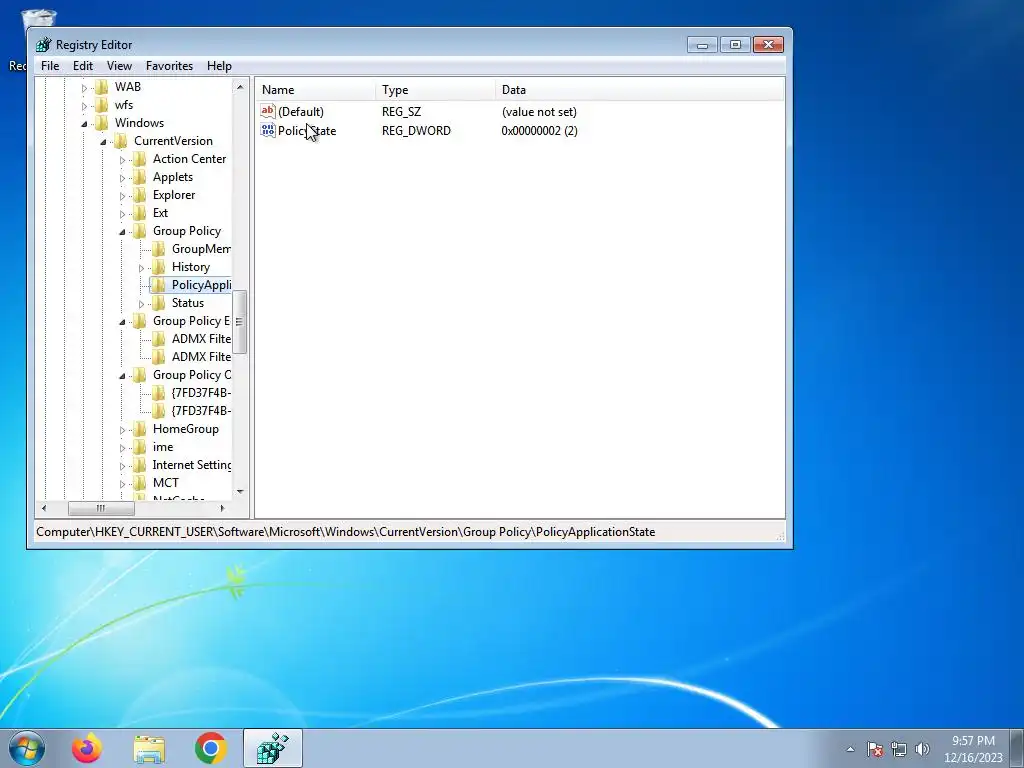Click the tree horizontal scroll right arrow

coord(222,508)
